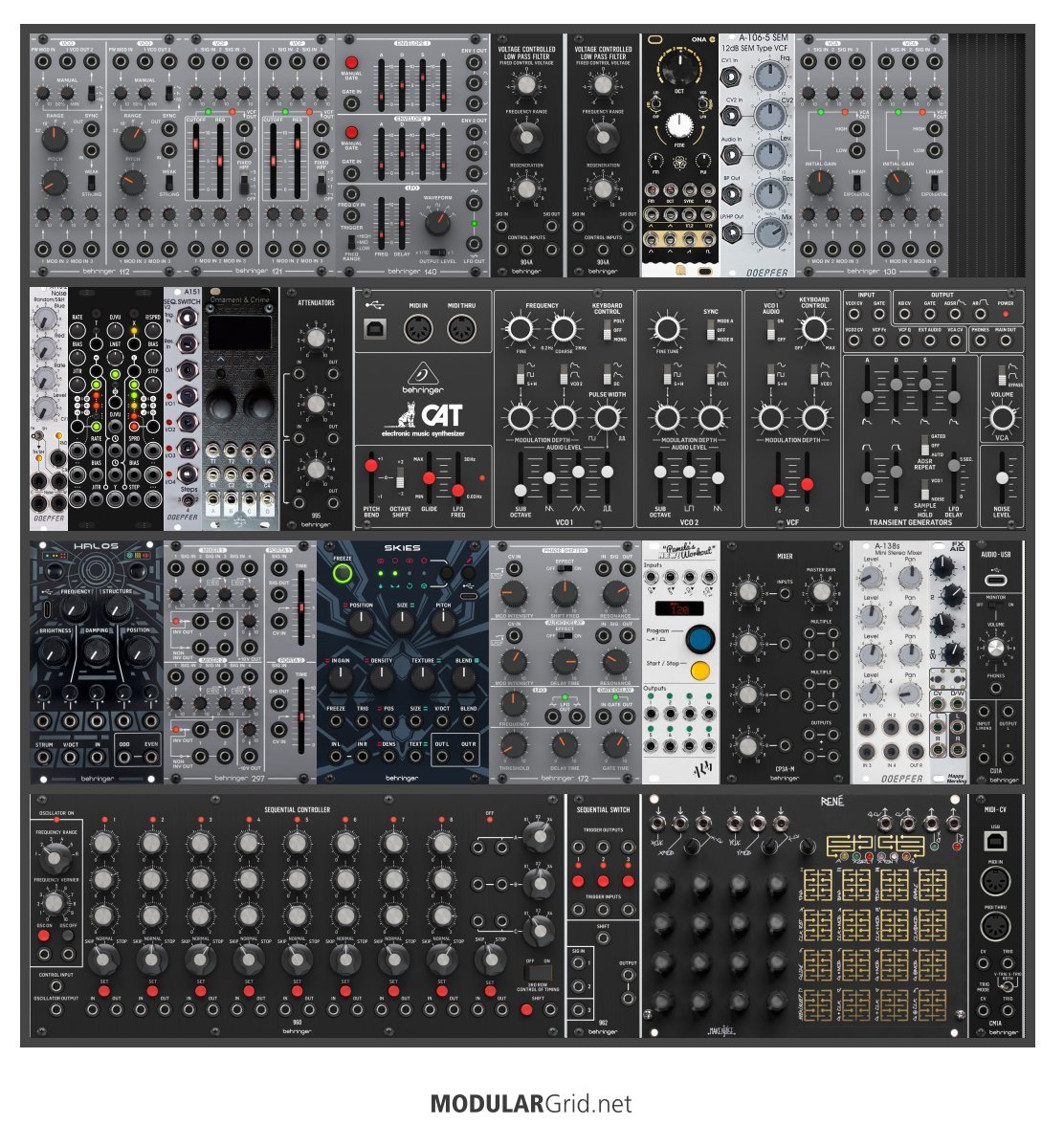Click the PHONES jack on the AUDIO-USB module
1064x1124 pixels.
coord(996,688)
